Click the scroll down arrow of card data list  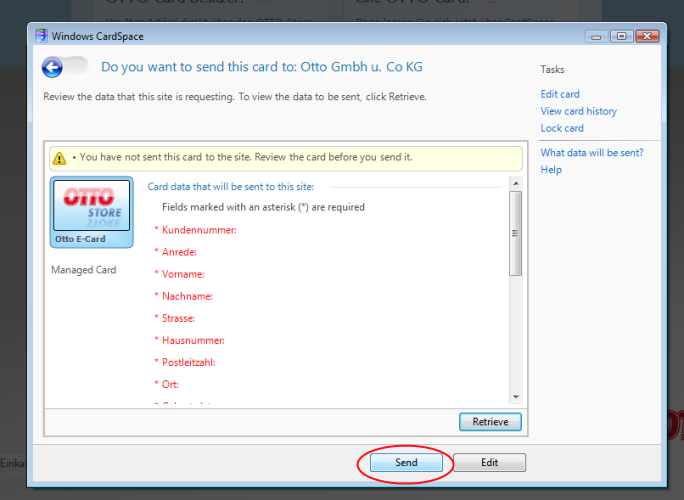pos(516,397)
